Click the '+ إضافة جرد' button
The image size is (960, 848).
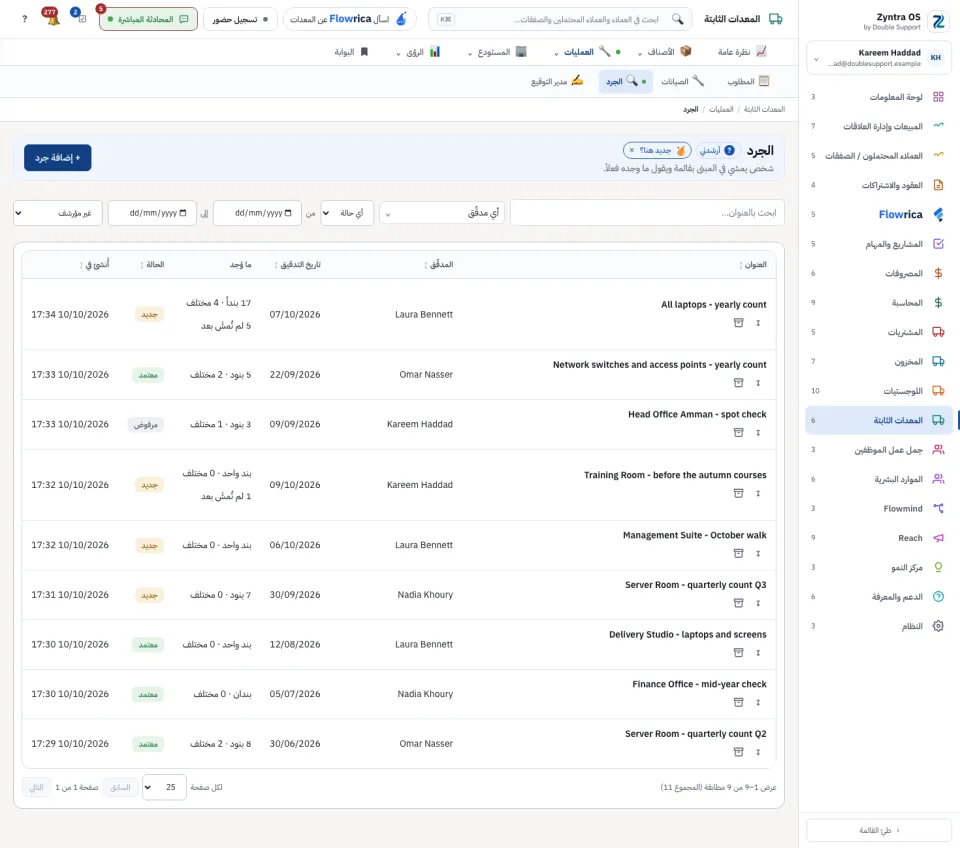[x=58, y=157]
